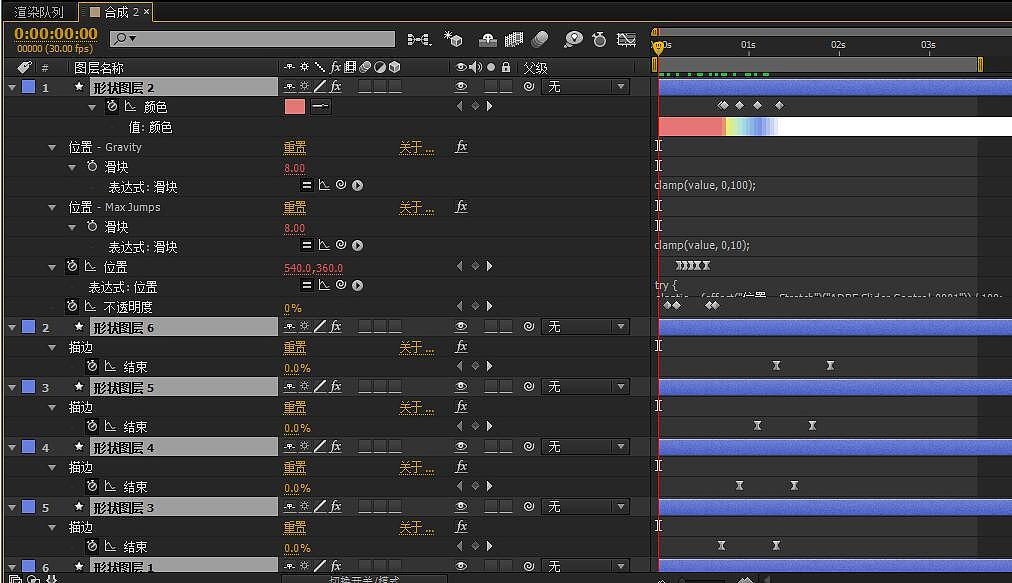Viewport: 1012px width, 583px height.
Task: Hide 形状图层 5 with the eye toggle
Action: point(461,387)
